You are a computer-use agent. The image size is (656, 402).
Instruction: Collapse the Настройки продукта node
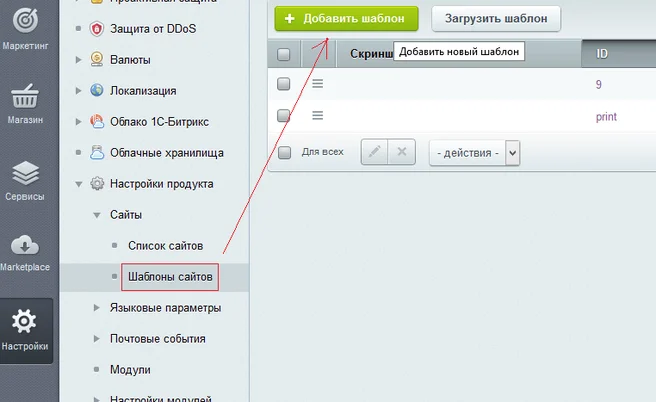pyautogui.click(x=78, y=184)
